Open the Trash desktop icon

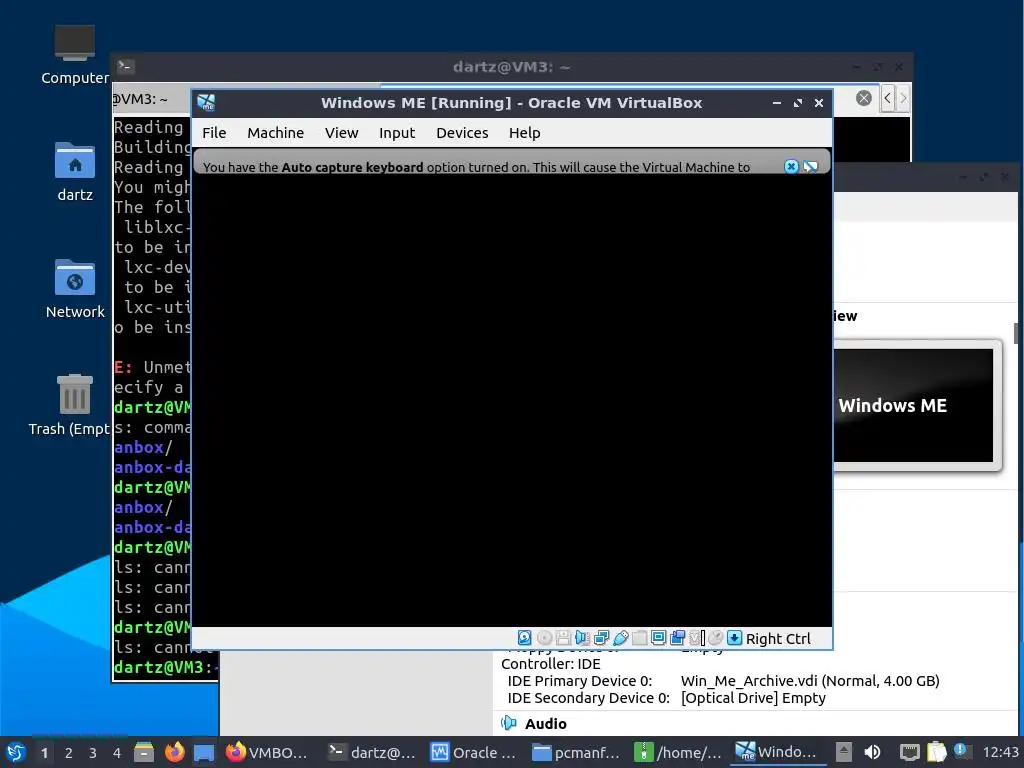pos(71,406)
